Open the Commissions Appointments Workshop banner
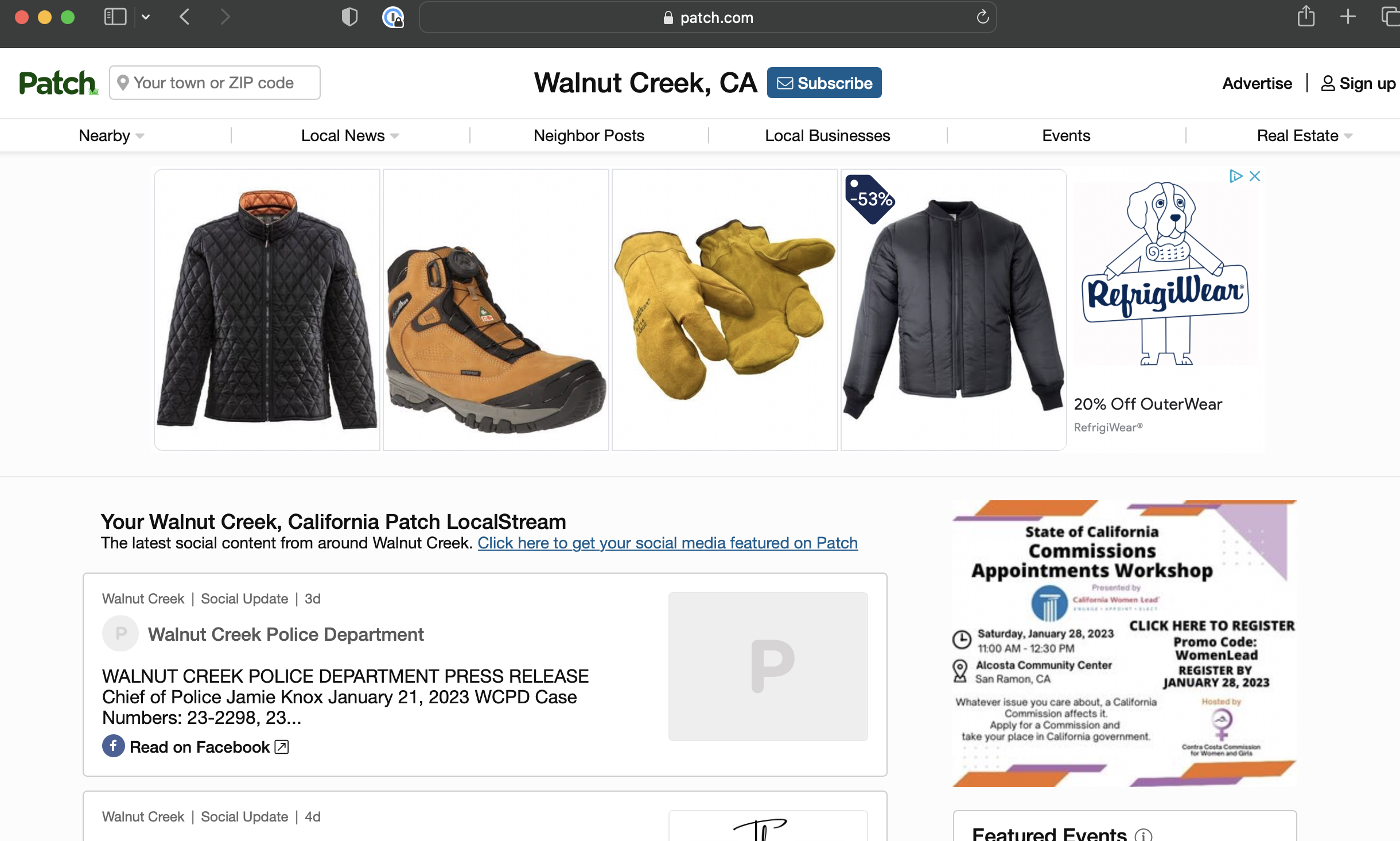This screenshot has height=841, width=1400. [x=1124, y=643]
